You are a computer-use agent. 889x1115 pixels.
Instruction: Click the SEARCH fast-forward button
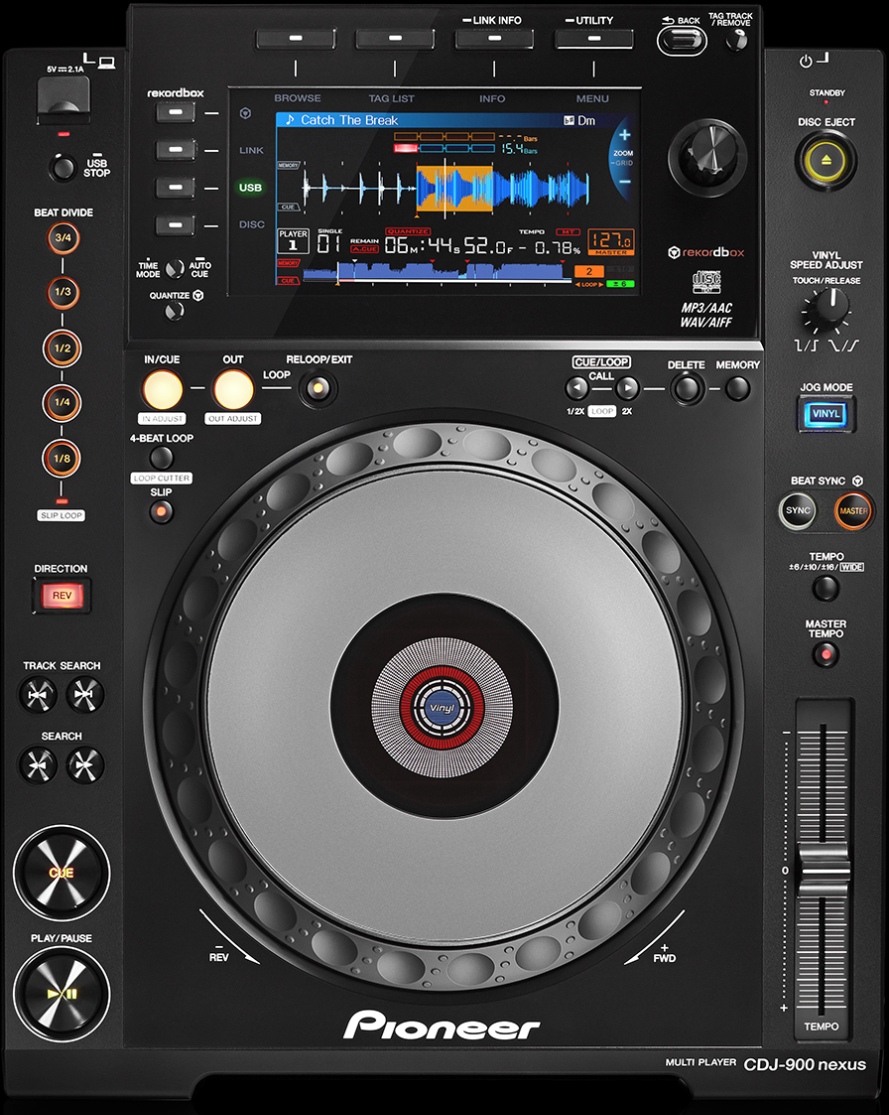85,765
